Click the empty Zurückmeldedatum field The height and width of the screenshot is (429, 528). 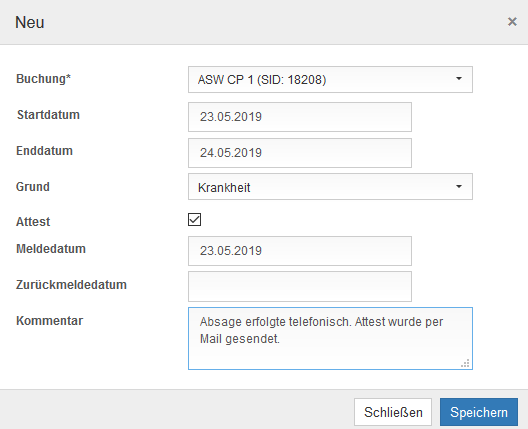point(300,287)
